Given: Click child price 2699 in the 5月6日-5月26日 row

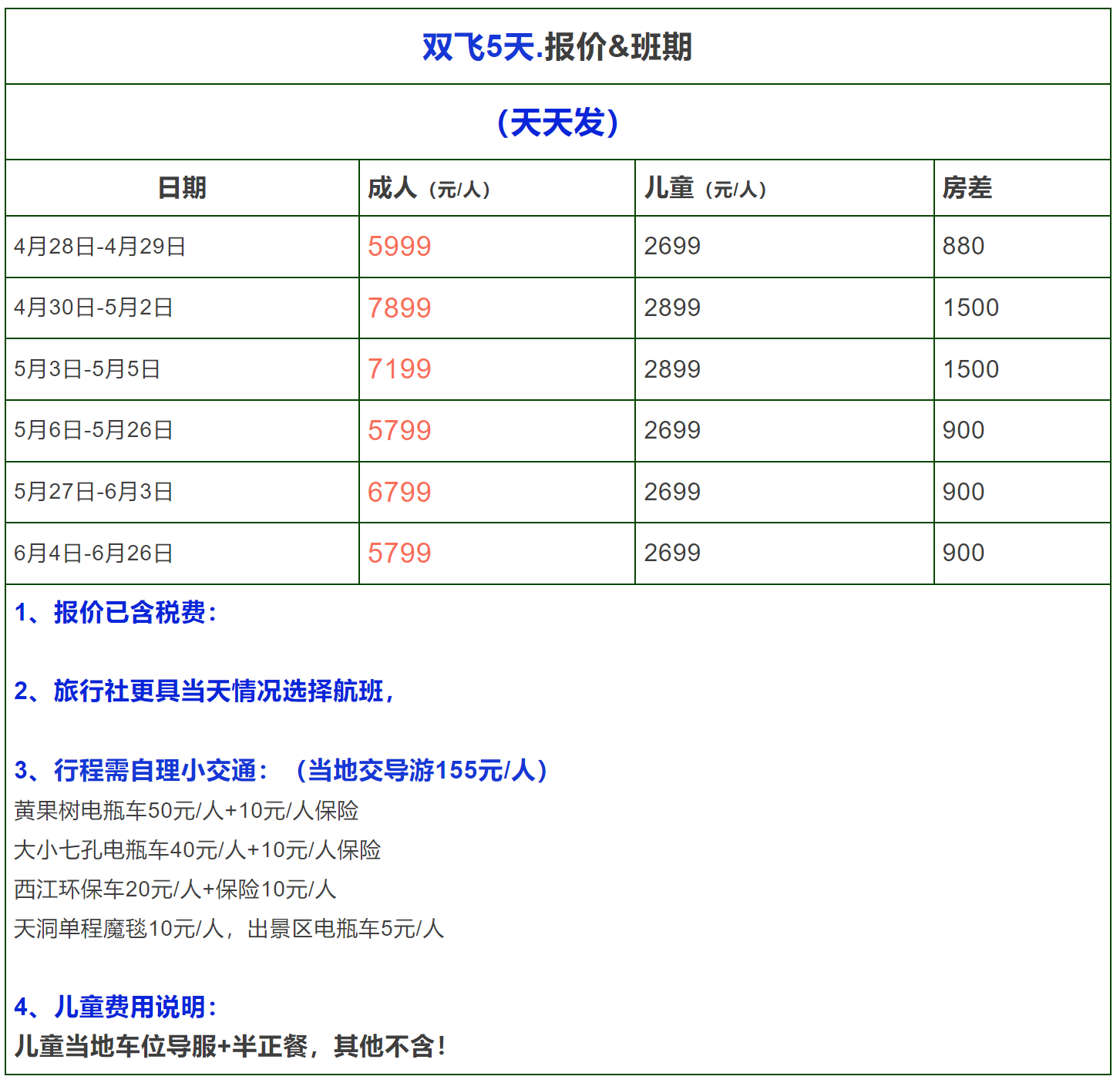Looking at the screenshot, I should [672, 430].
